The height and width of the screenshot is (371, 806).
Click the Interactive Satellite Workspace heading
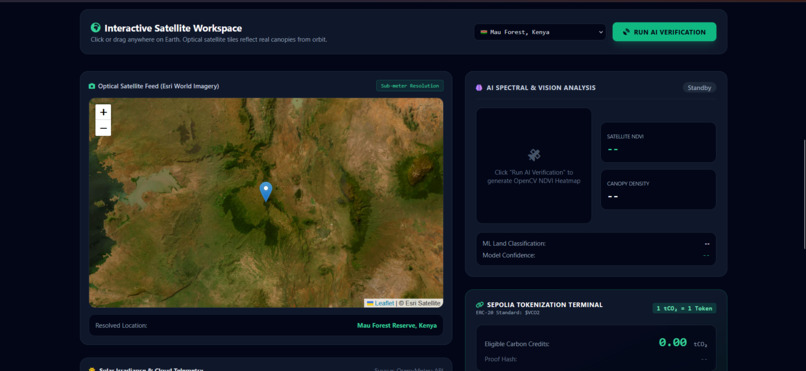(x=173, y=28)
